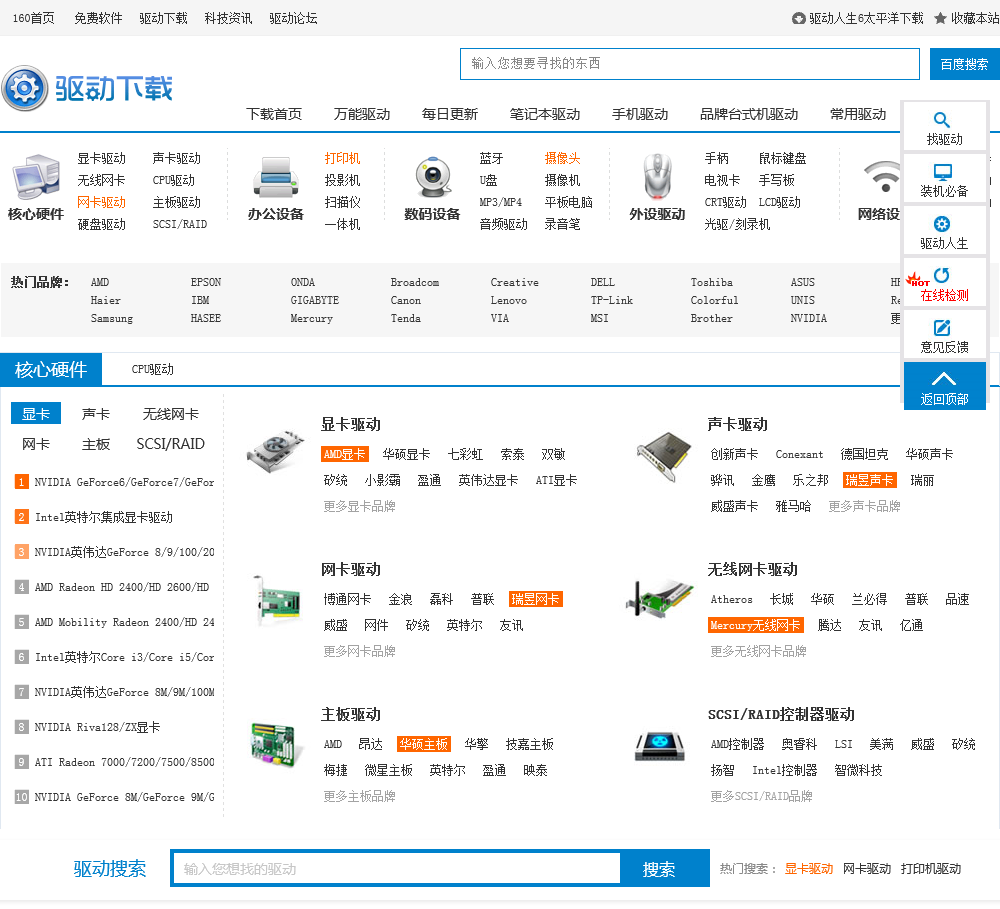This screenshot has width=1000, height=909.
Task: Open the AMD hot brand link
Action: tap(99, 282)
